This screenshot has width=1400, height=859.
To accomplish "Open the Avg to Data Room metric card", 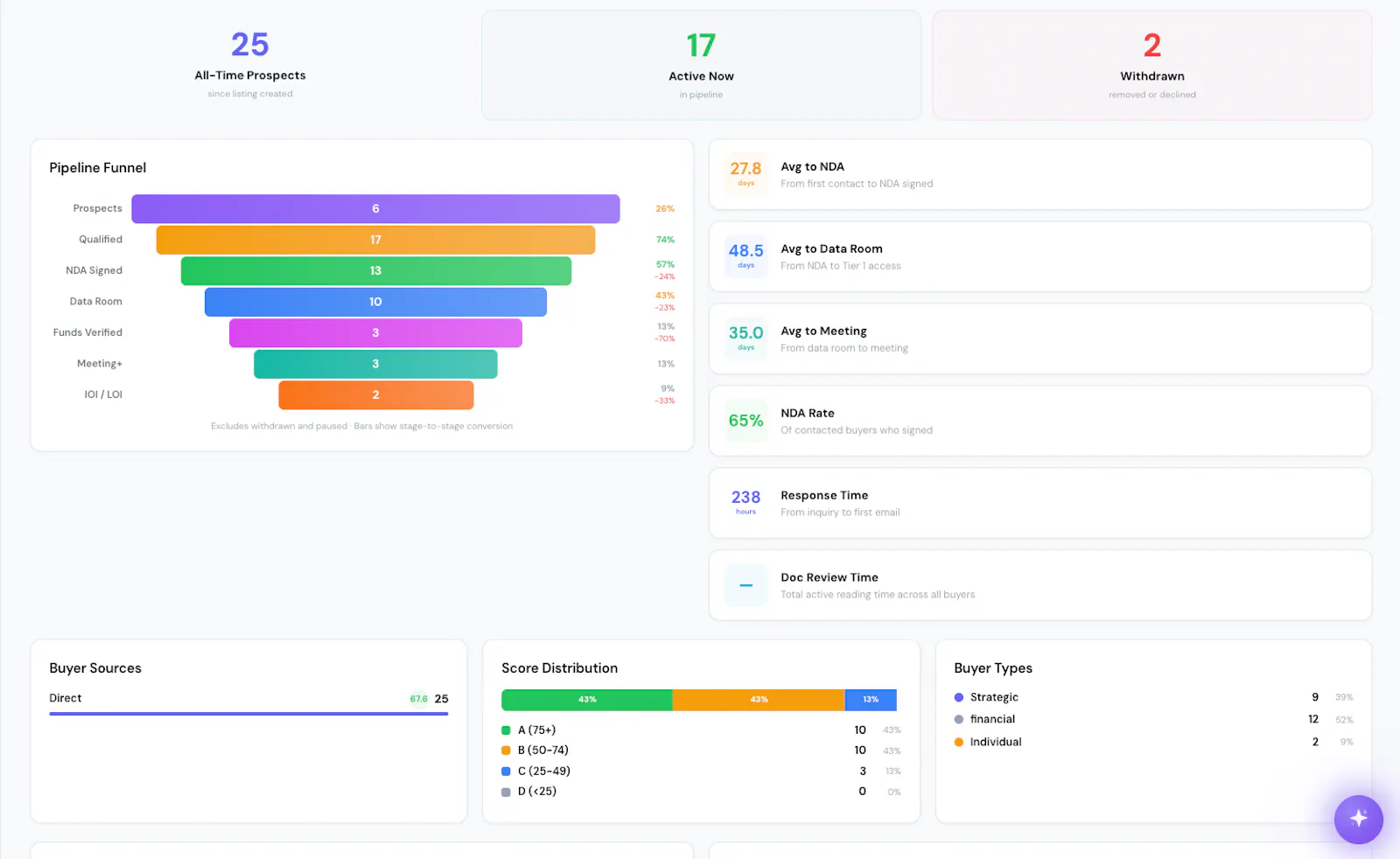I will coord(1040,257).
